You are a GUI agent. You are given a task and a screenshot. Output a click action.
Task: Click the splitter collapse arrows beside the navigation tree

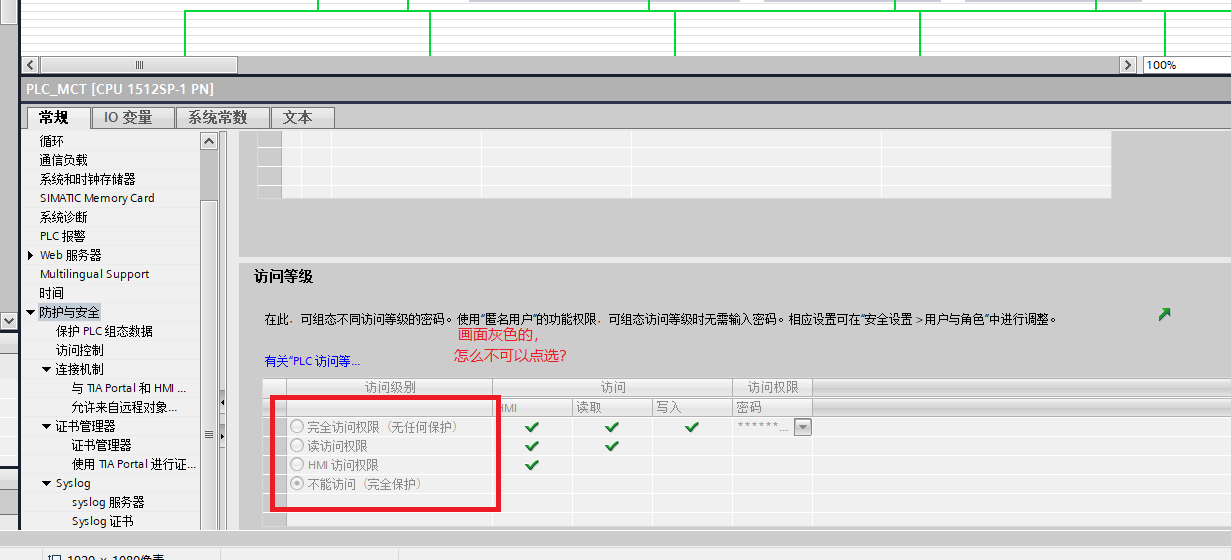222,403
